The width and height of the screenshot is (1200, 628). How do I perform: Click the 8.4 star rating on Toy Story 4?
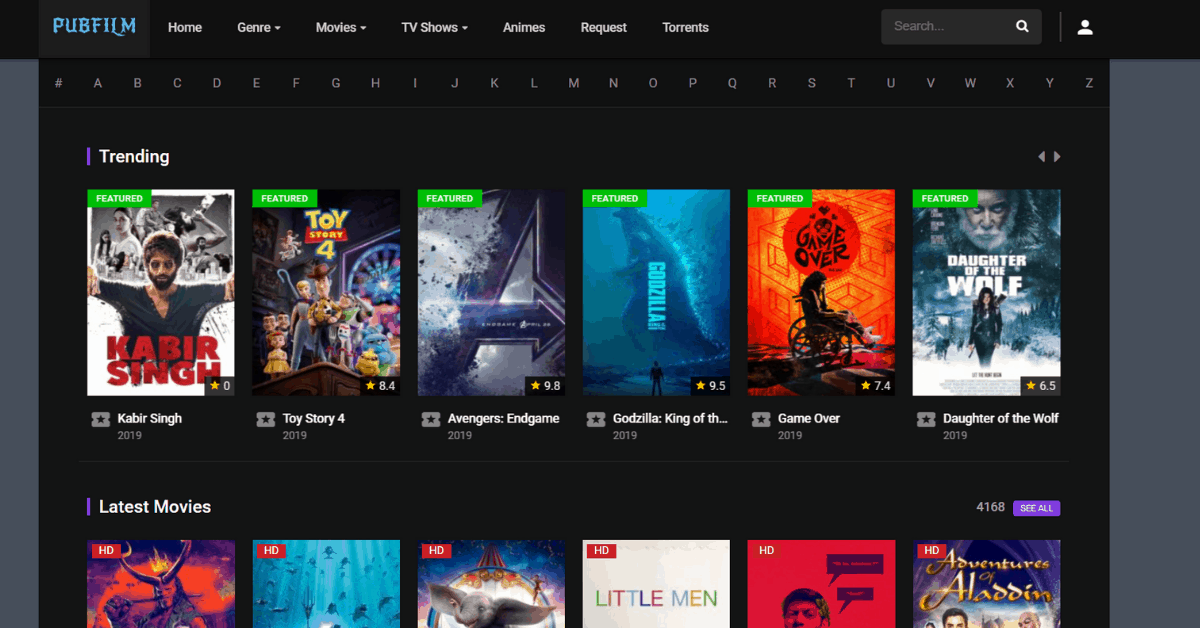[x=380, y=386]
